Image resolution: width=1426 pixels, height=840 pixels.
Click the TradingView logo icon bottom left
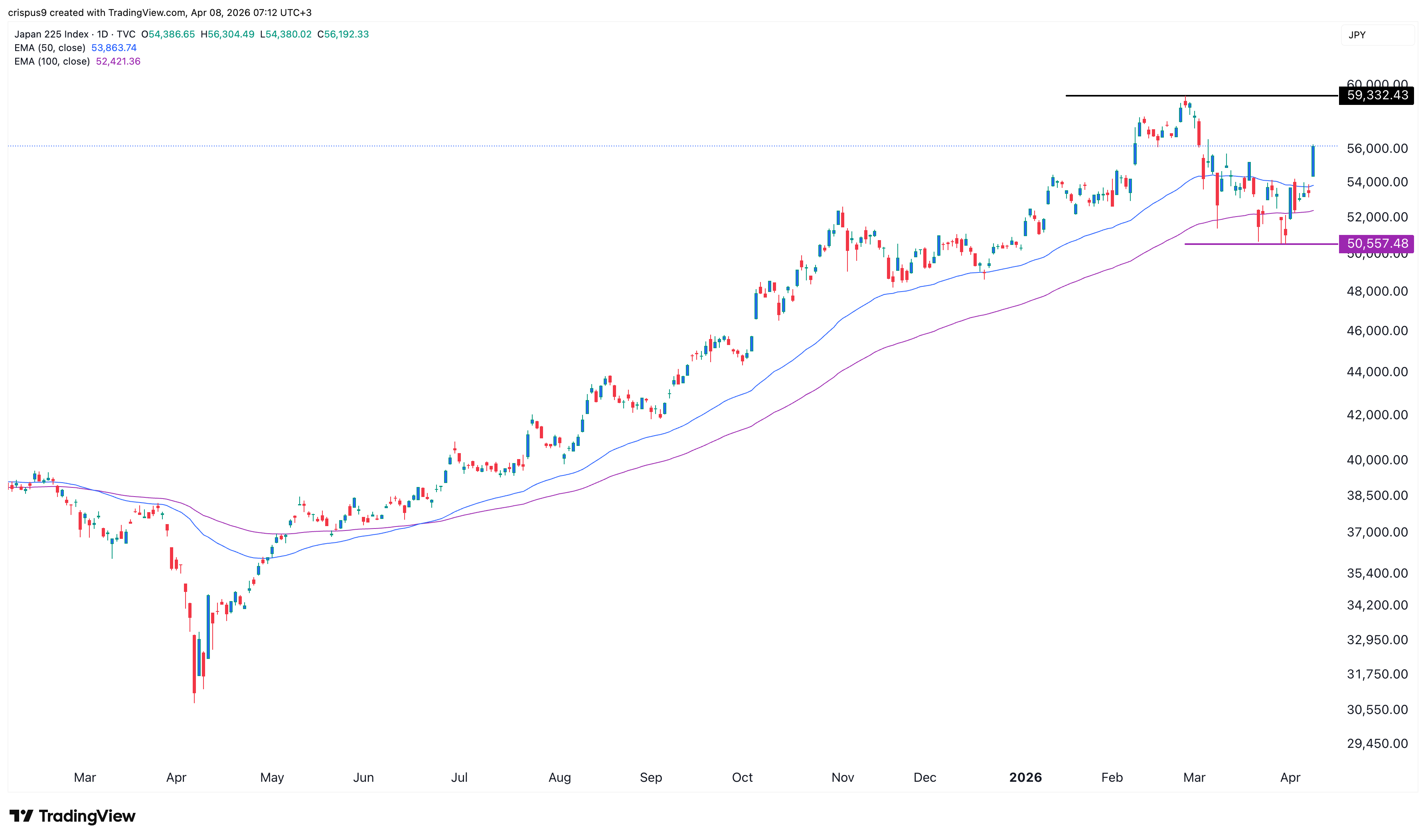tap(22, 816)
